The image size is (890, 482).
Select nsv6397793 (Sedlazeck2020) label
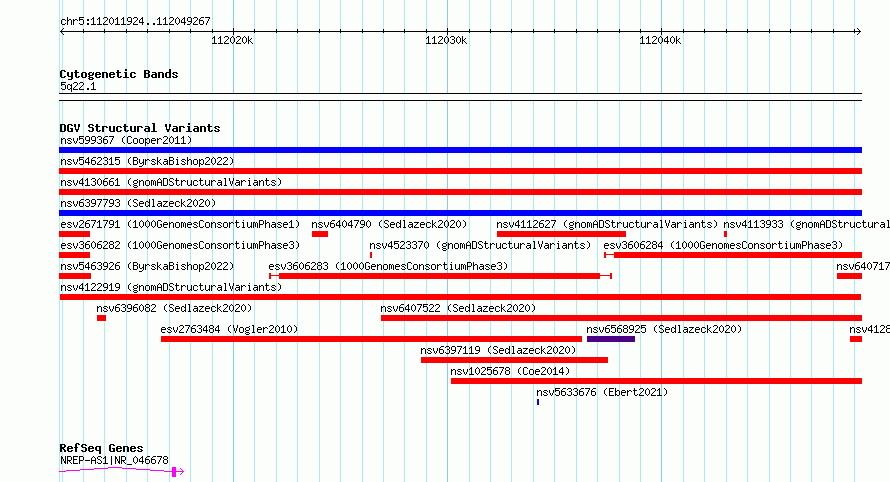point(138,203)
